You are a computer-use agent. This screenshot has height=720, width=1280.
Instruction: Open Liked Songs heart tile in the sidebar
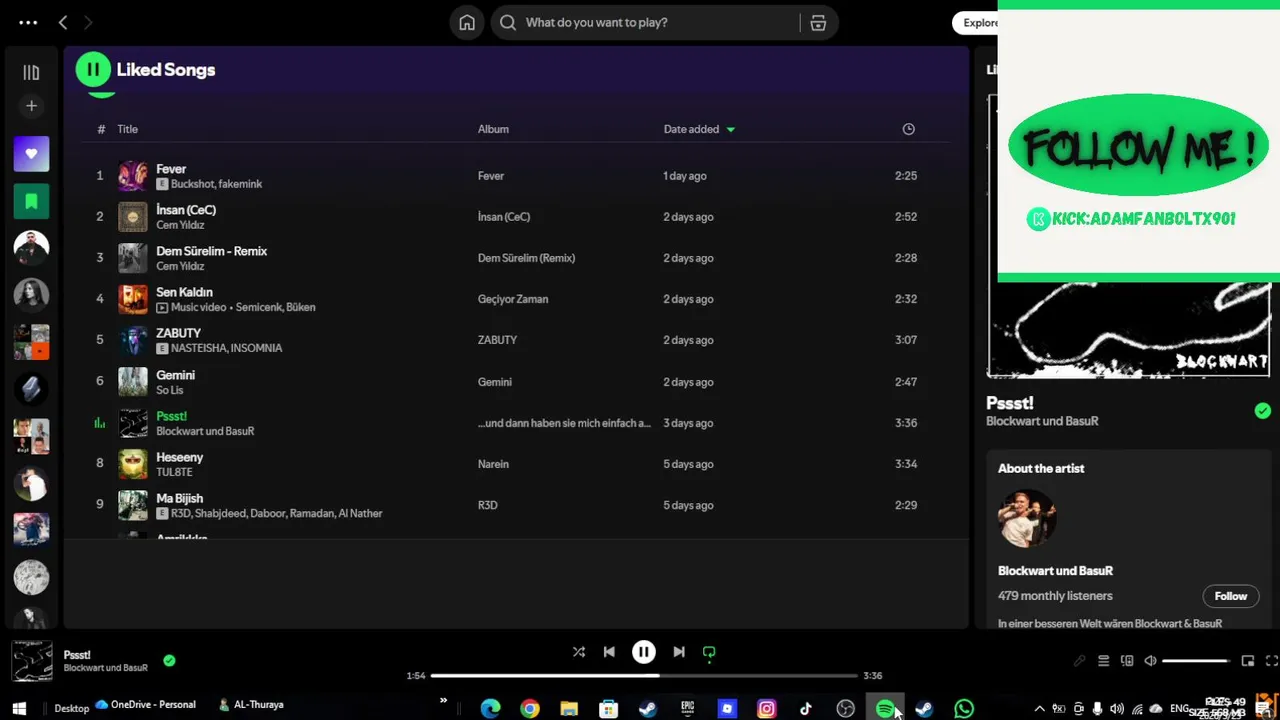[31, 154]
